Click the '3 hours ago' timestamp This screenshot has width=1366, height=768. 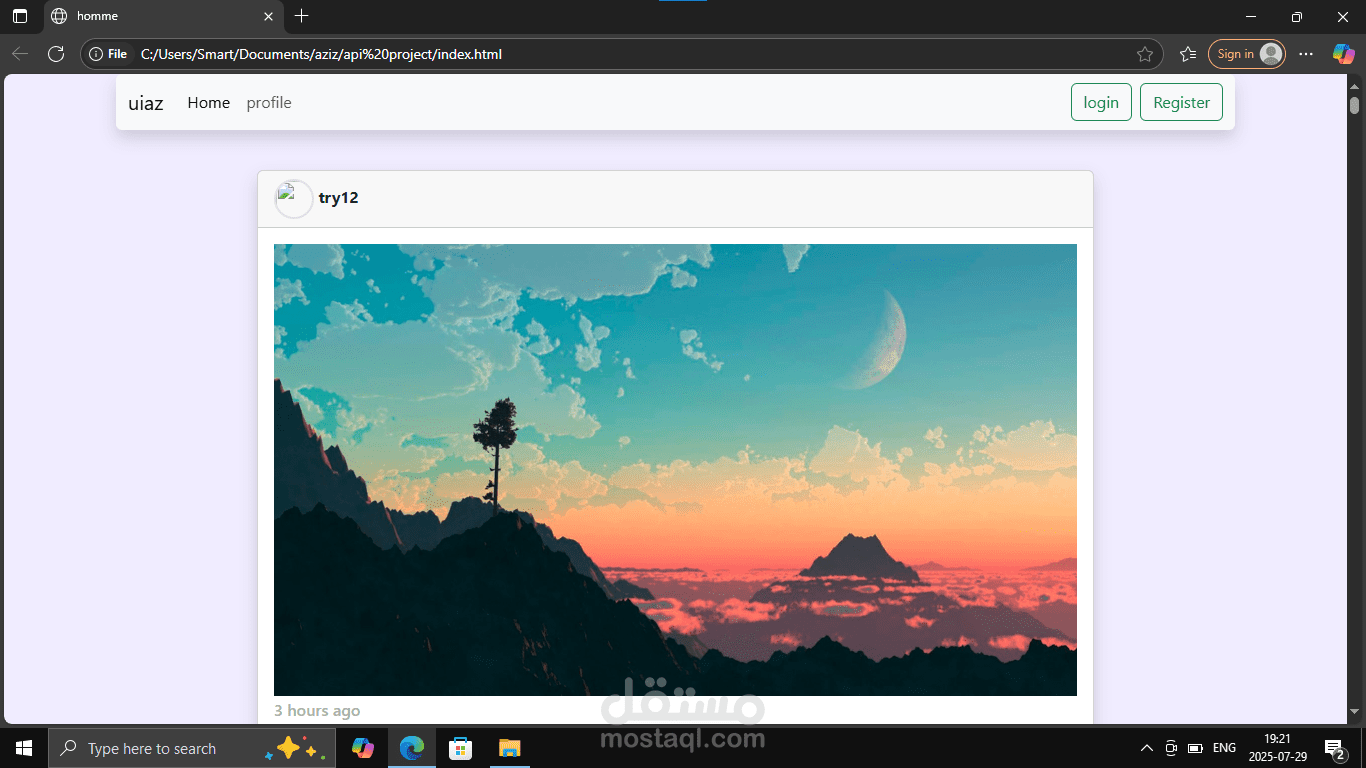pyautogui.click(x=317, y=711)
